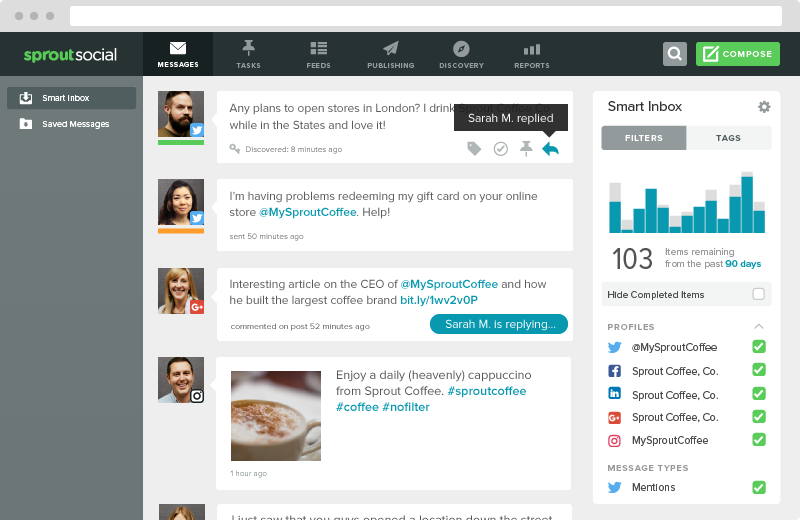Click the Sarah M. is replying badge
The width and height of the screenshot is (800, 520).
coord(499,324)
